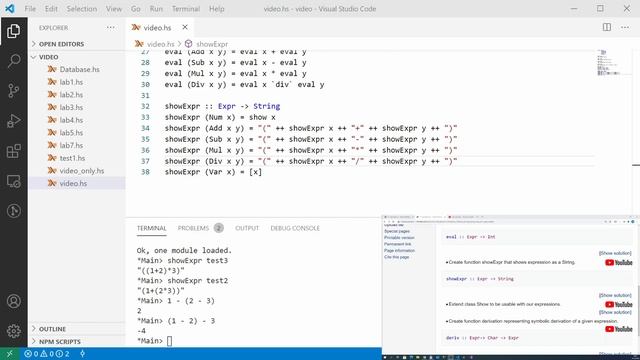This screenshot has height=360, width=640.
Task: Open Explorer Views and More Actions ellipsis
Action: click(x=111, y=28)
